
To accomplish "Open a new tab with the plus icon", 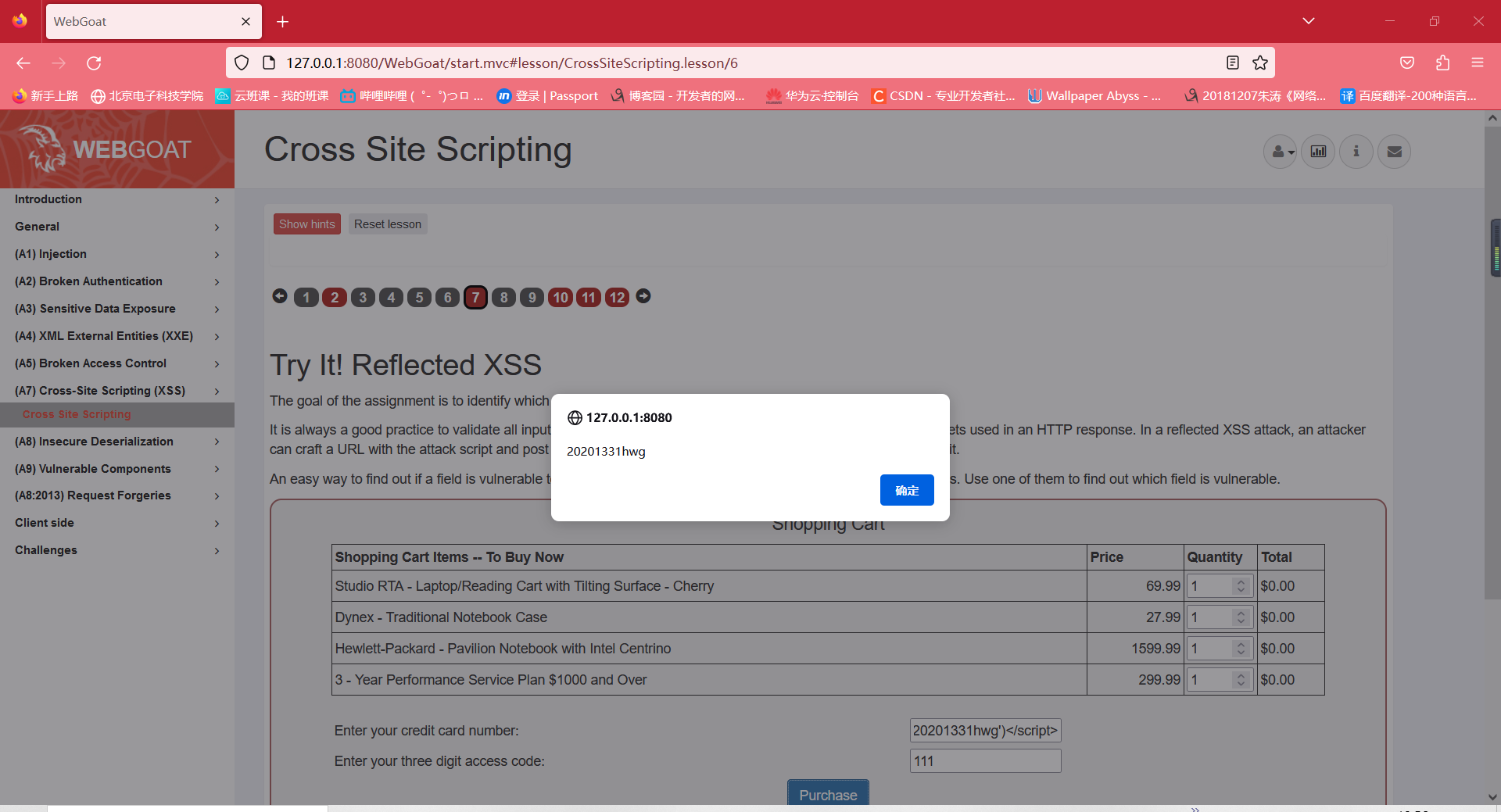I will (x=283, y=22).
